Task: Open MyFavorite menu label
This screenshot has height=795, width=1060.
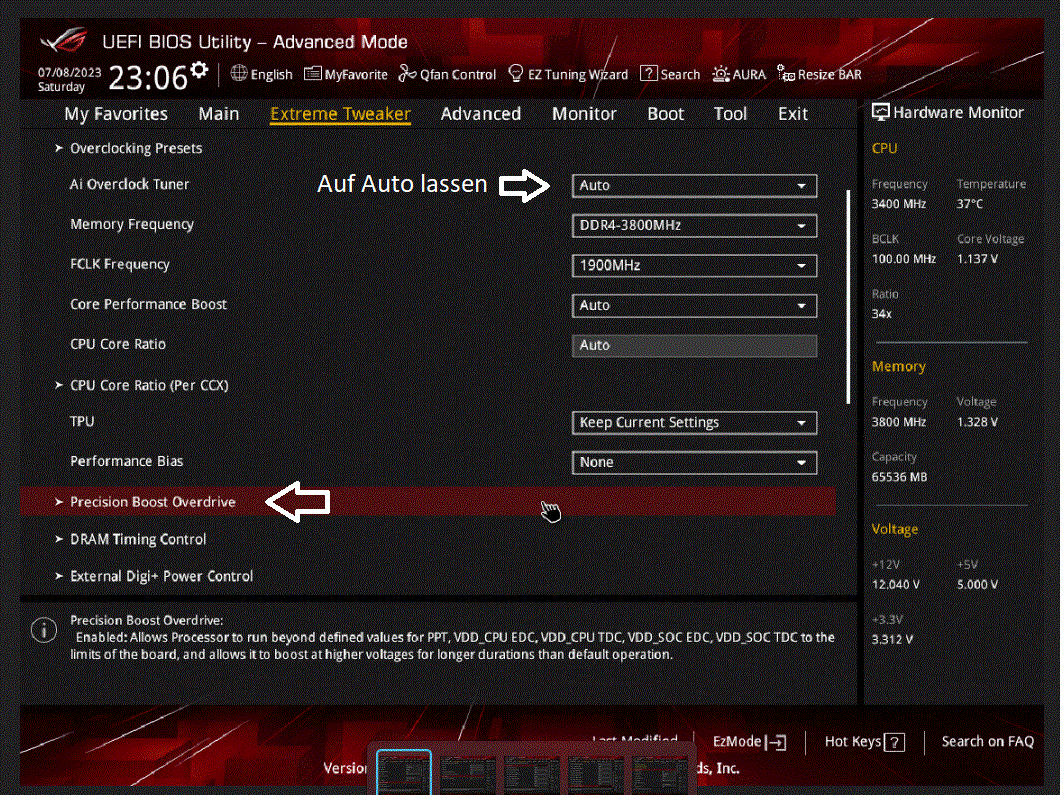Action: pyautogui.click(x=356, y=74)
